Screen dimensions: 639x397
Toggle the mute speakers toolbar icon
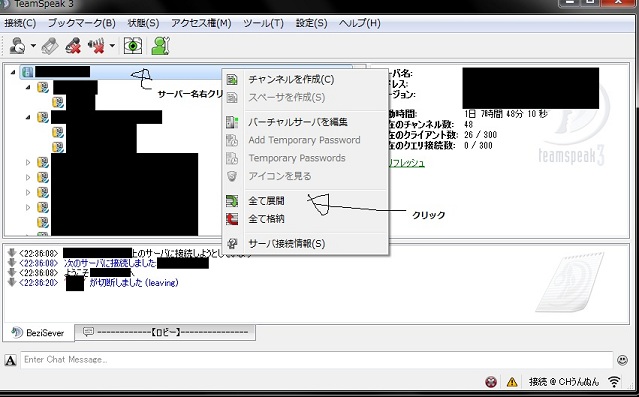[x=96, y=46]
